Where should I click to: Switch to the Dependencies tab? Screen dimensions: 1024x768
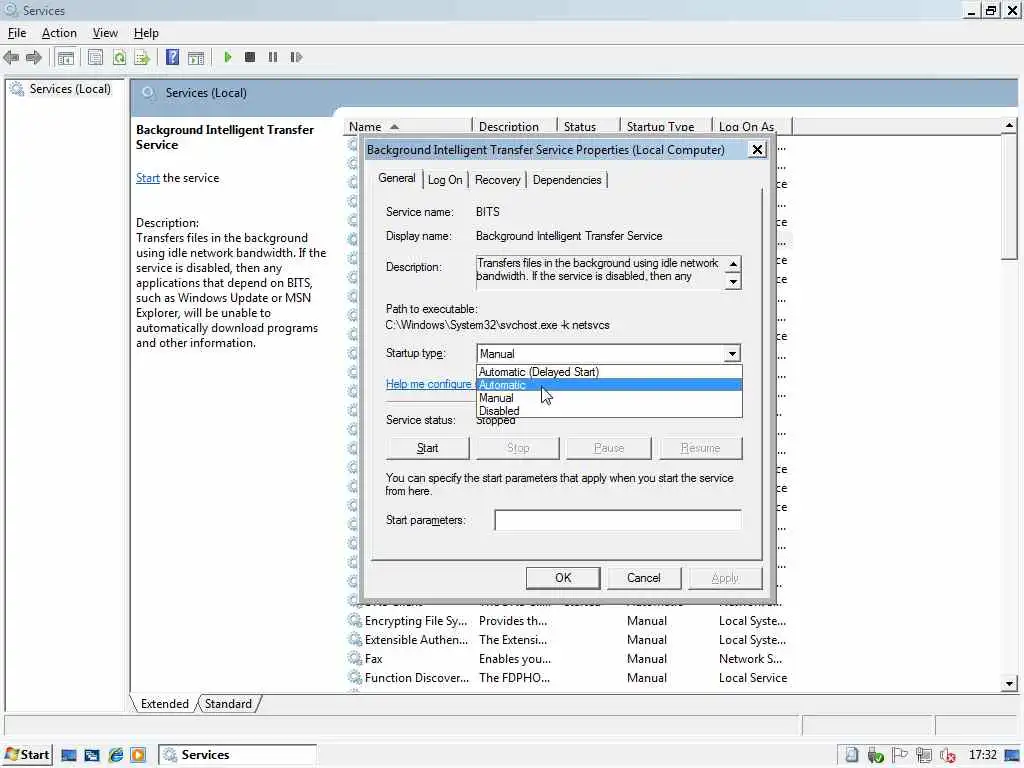567,180
